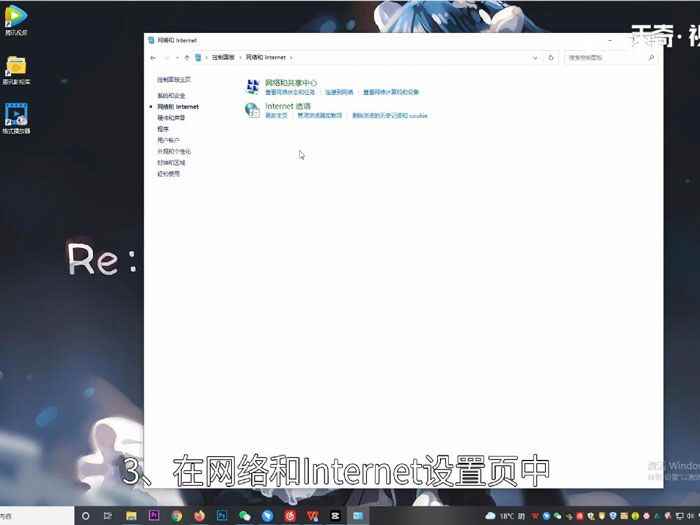This screenshot has width=700, height=525.
Task: Launch Premiere Pro from the taskbar
Action: [154, 516]
